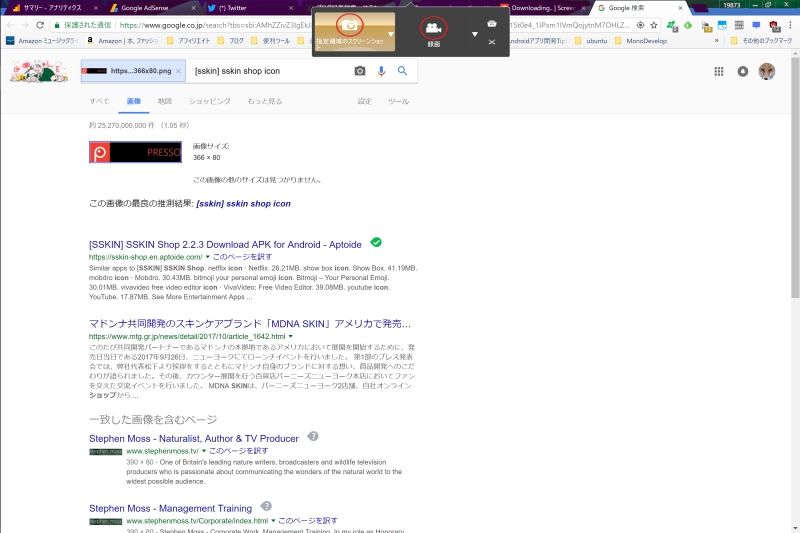Translate Aptoide result via このページを訳す
This screenshot has height=533, width=800.
(242, 257)
